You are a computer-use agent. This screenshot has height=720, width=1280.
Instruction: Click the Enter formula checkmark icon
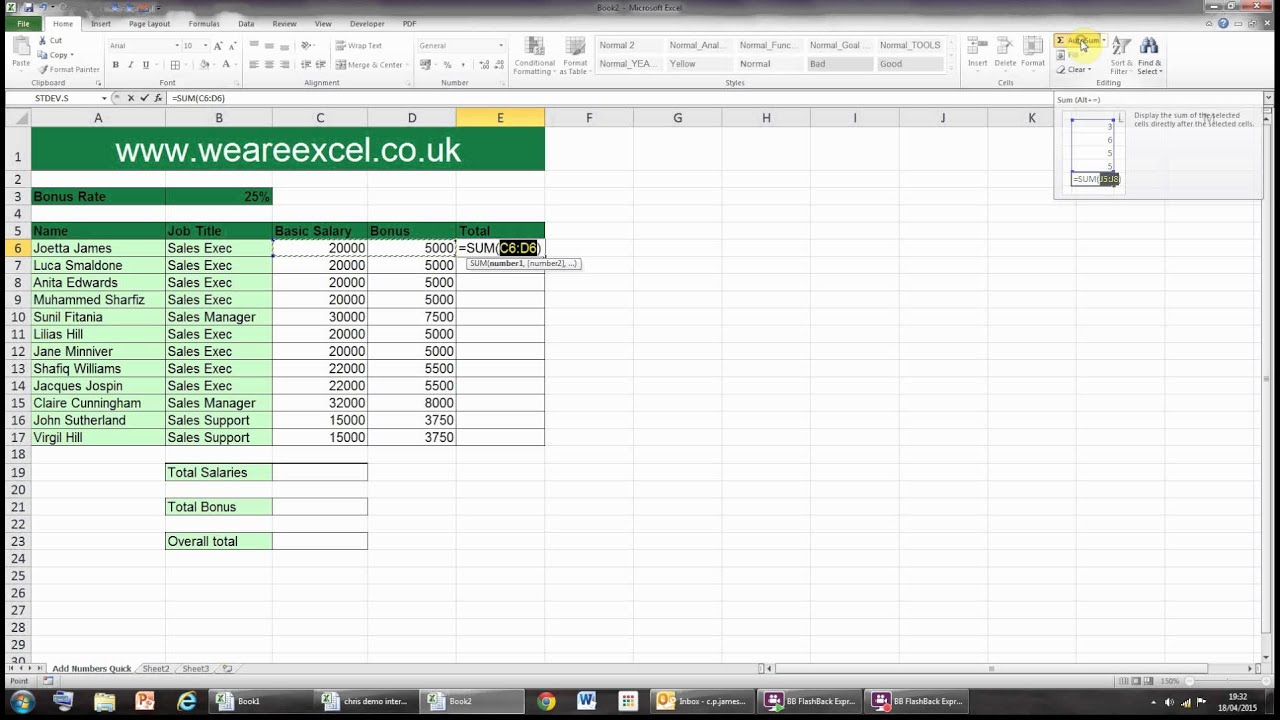144,98
